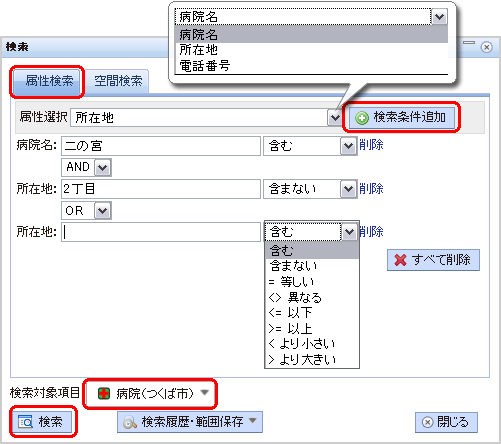
Task: Click the empty 所在地 text input field
Action: click(161, 232)
